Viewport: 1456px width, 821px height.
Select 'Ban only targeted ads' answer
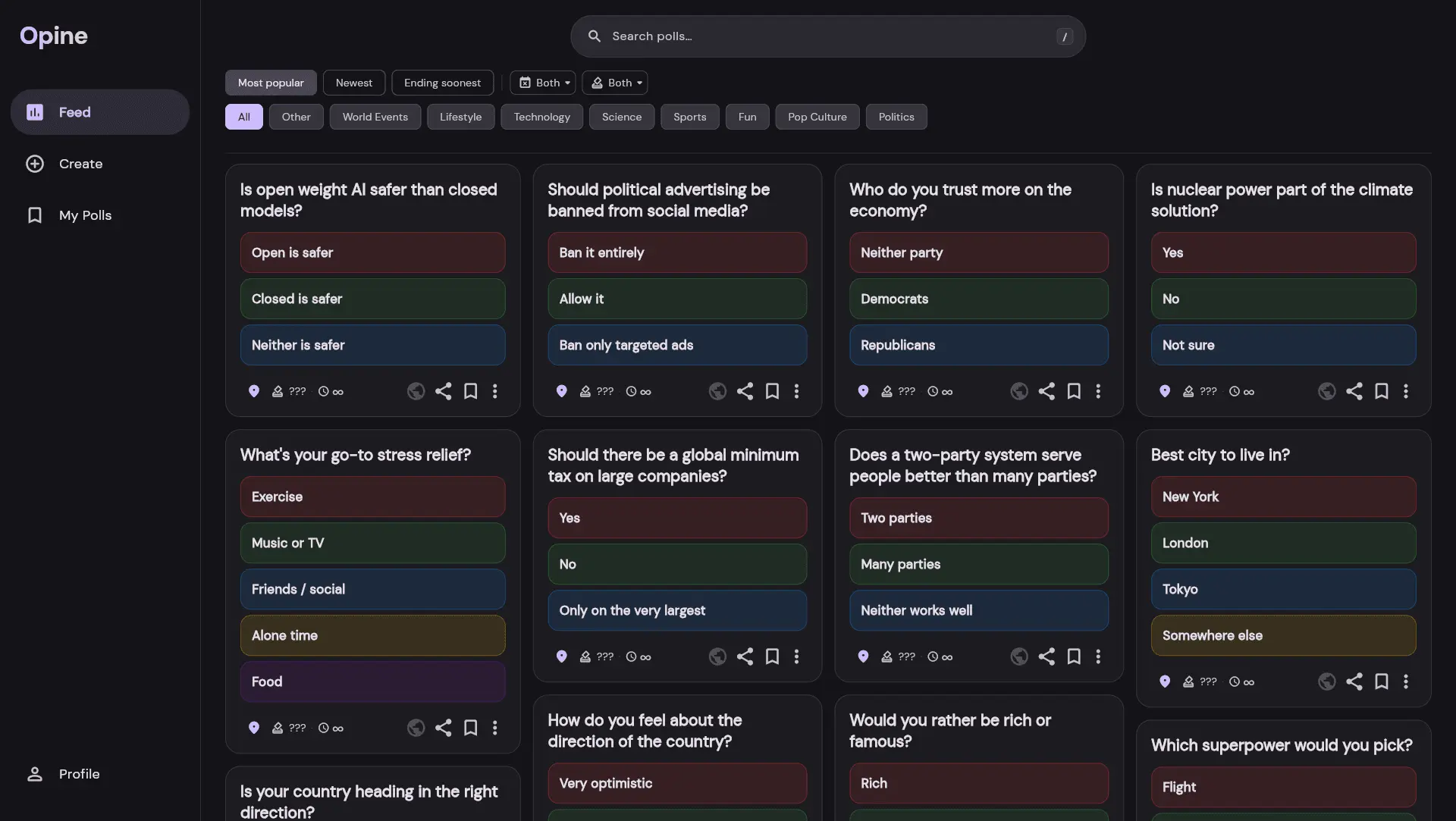coord(677,345)
